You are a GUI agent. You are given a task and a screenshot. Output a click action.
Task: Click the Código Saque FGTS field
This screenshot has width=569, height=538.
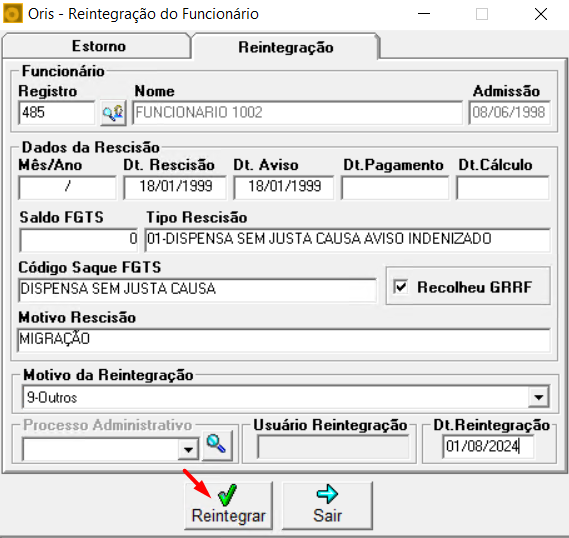click(x=197, y=289)
